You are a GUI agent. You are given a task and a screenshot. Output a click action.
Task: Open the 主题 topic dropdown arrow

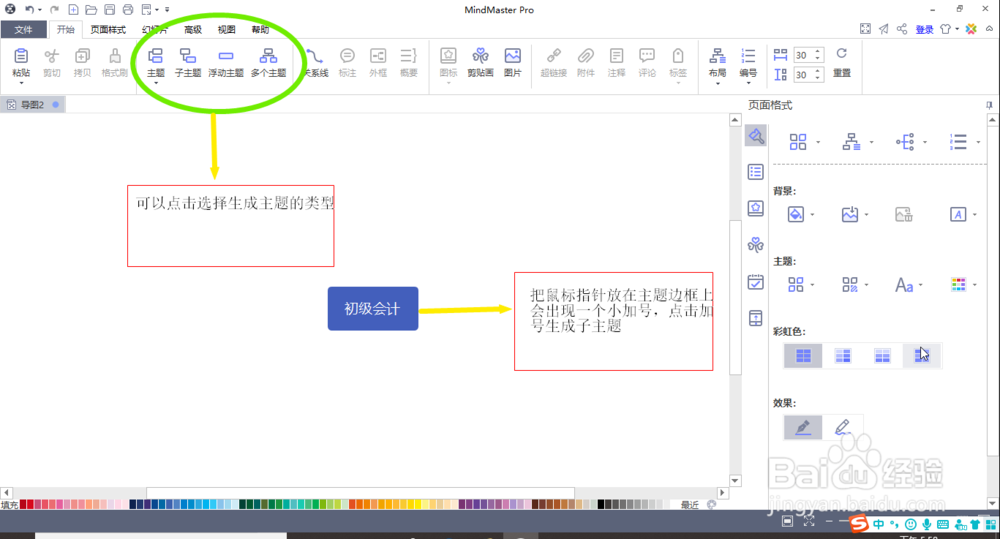click(156, 83)
